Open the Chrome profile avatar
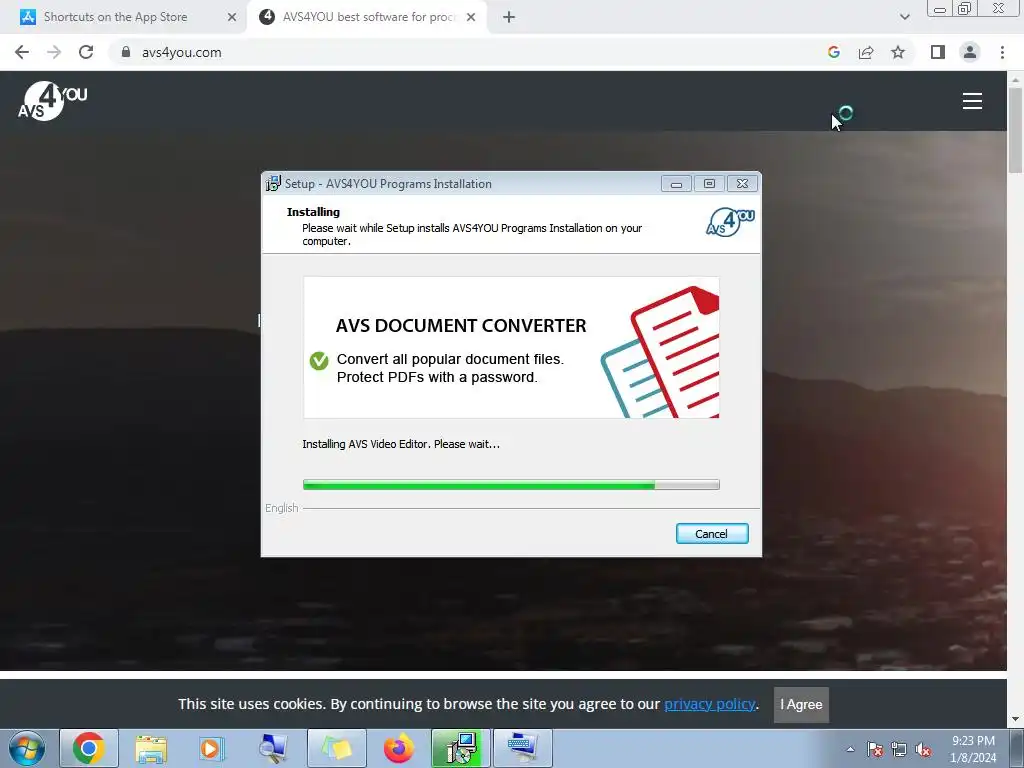Image resolution: width=1024 pixels, height=768 pixels. click(970, 52)
